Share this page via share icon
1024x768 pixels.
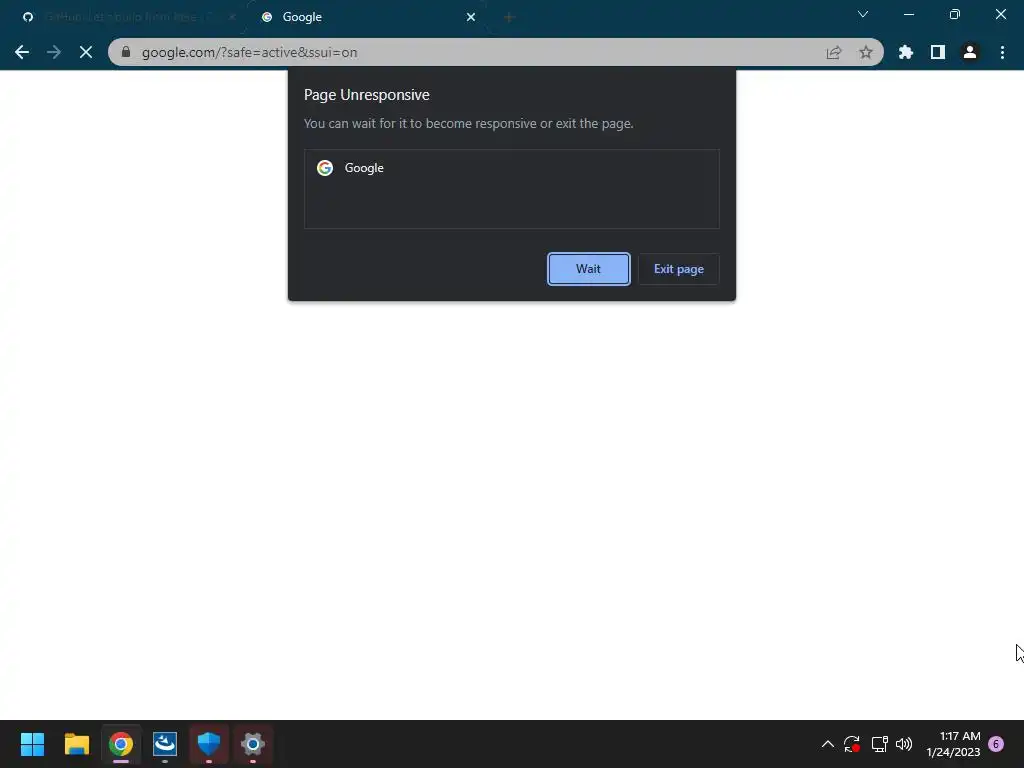(x=834, y=52)
